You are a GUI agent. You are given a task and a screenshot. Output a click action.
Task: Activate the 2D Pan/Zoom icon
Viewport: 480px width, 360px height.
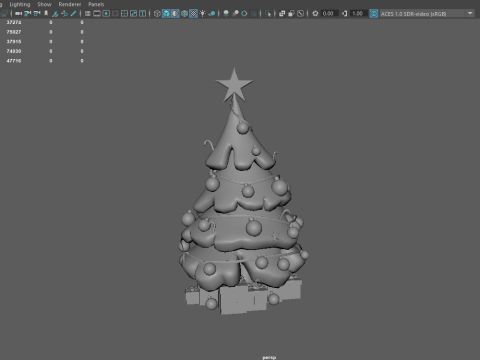click(64, 14)
